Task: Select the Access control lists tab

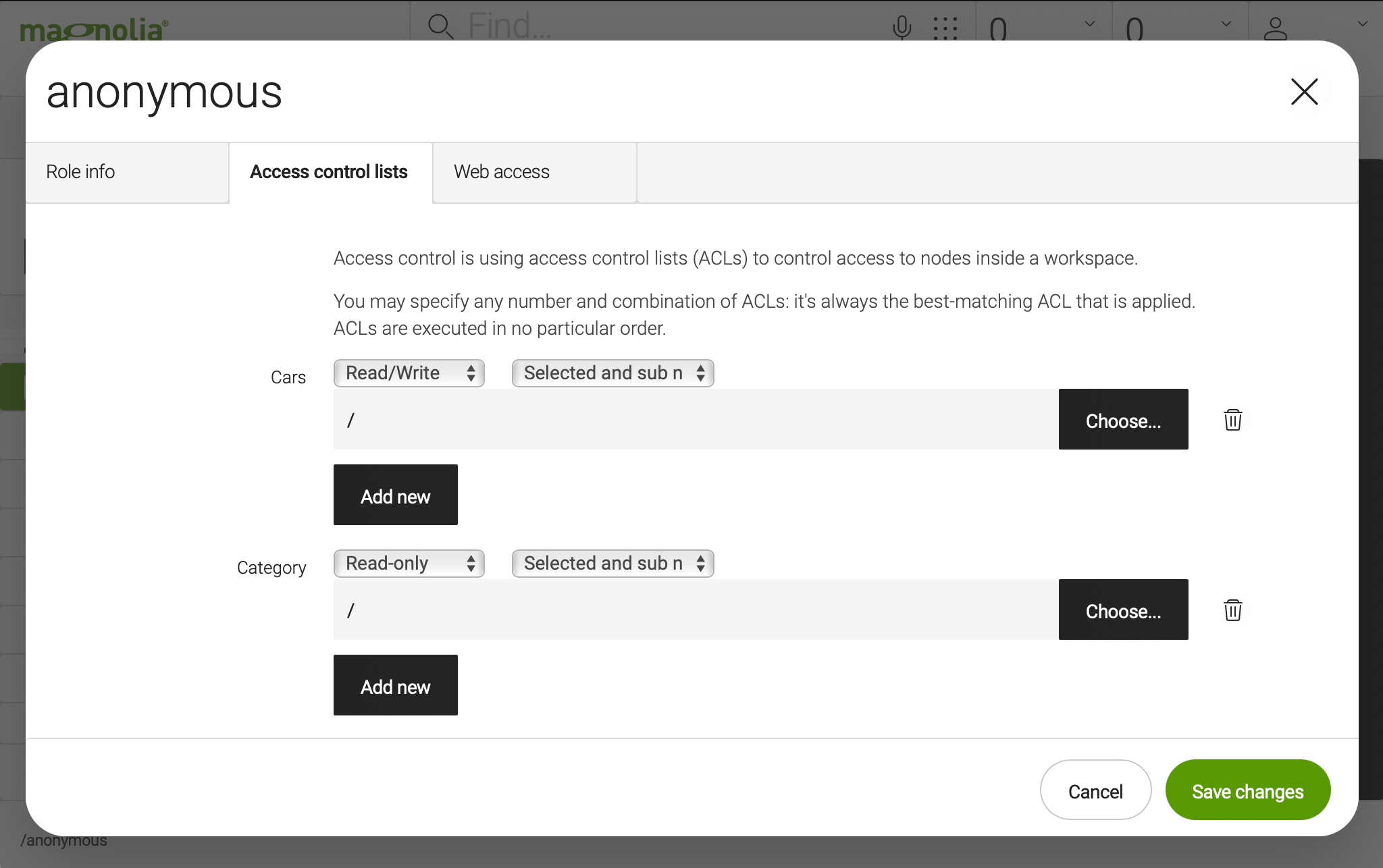Action: [330, 172]
